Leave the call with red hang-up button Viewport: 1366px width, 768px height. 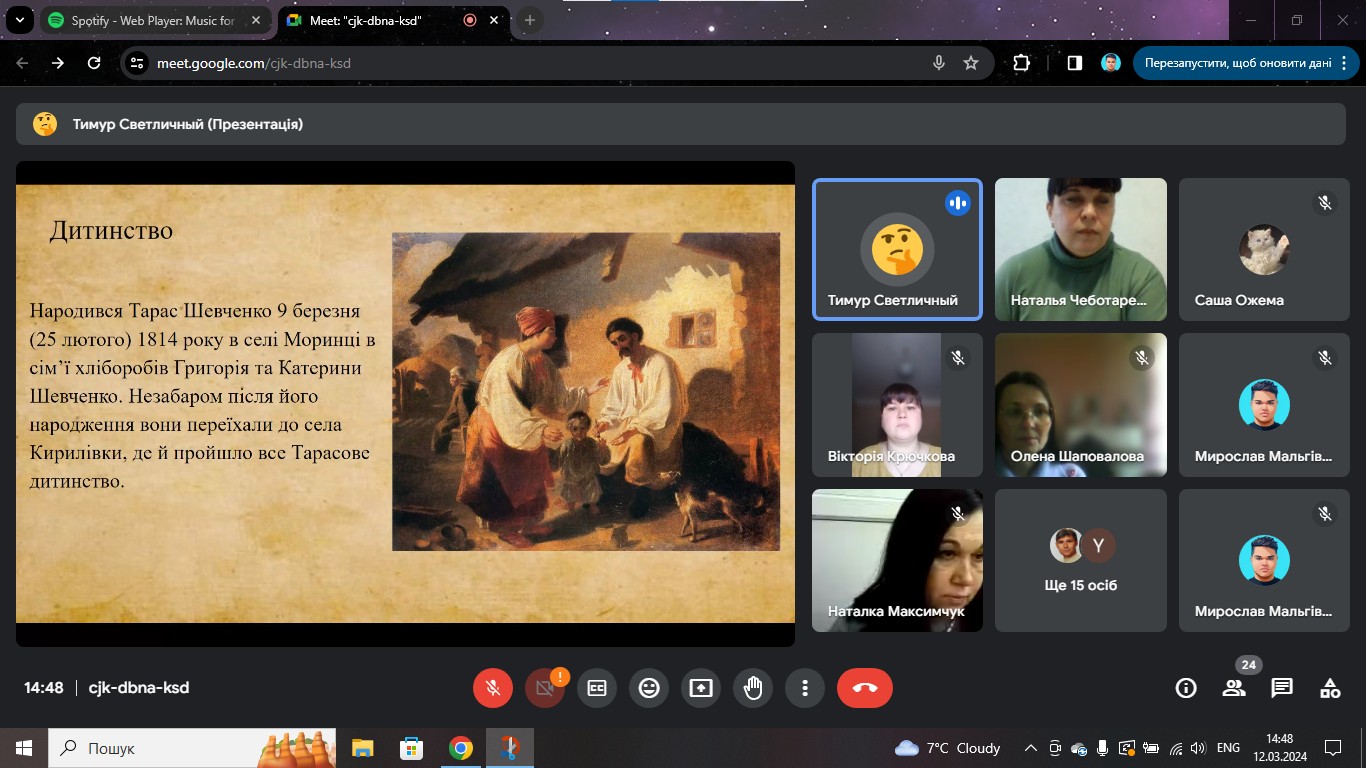click(x=865, y=688)
